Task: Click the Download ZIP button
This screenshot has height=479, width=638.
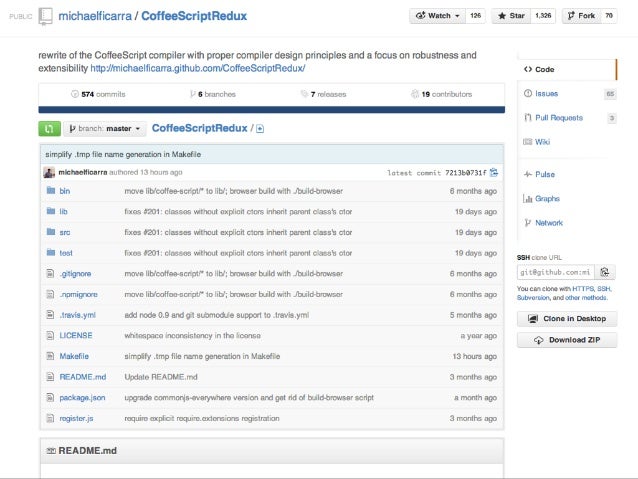Action: (567, 340)
